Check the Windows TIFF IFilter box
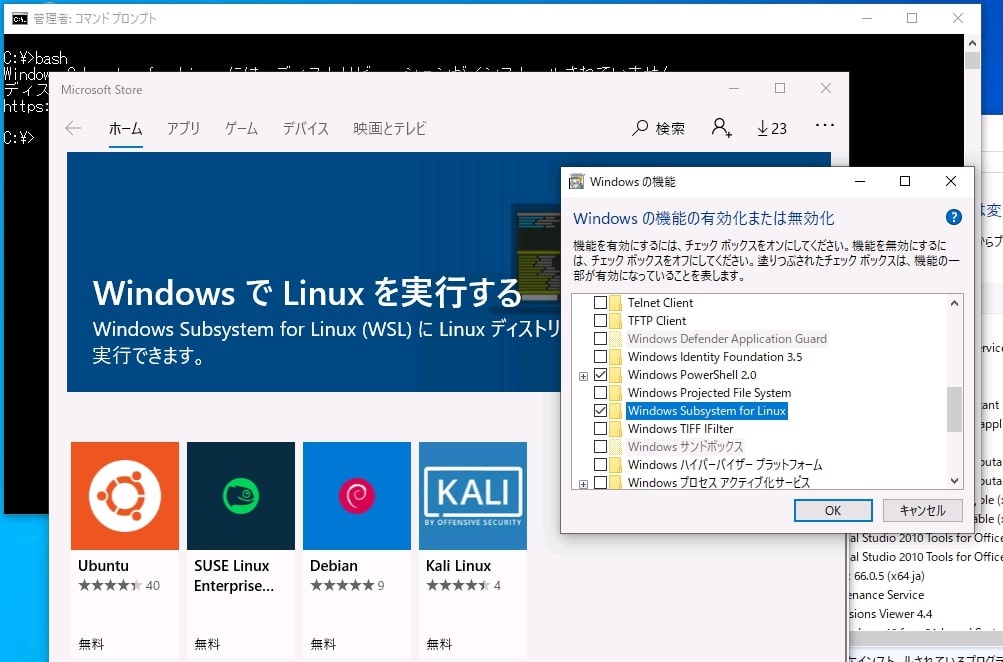 point(600,429)
